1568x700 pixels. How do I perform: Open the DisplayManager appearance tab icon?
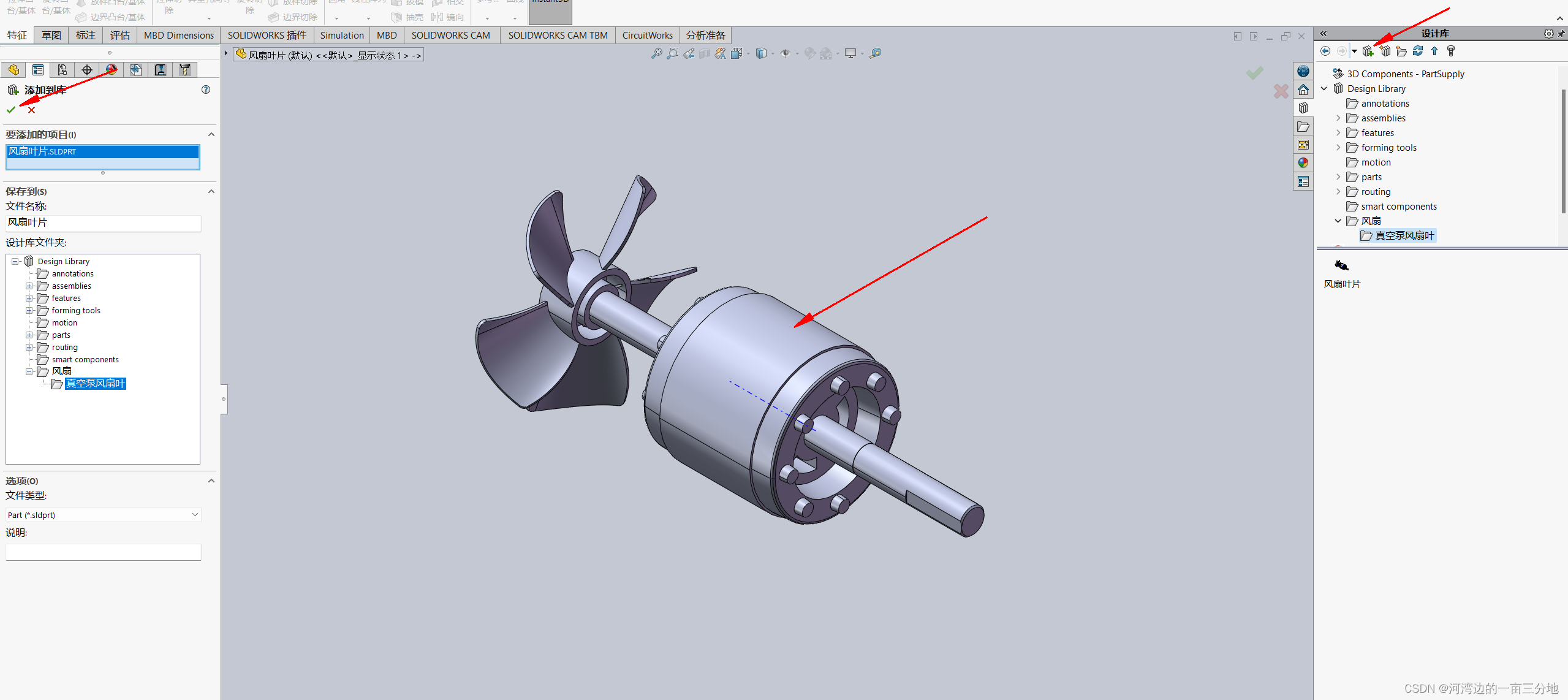pyautogui.click(x=112, y=70)
